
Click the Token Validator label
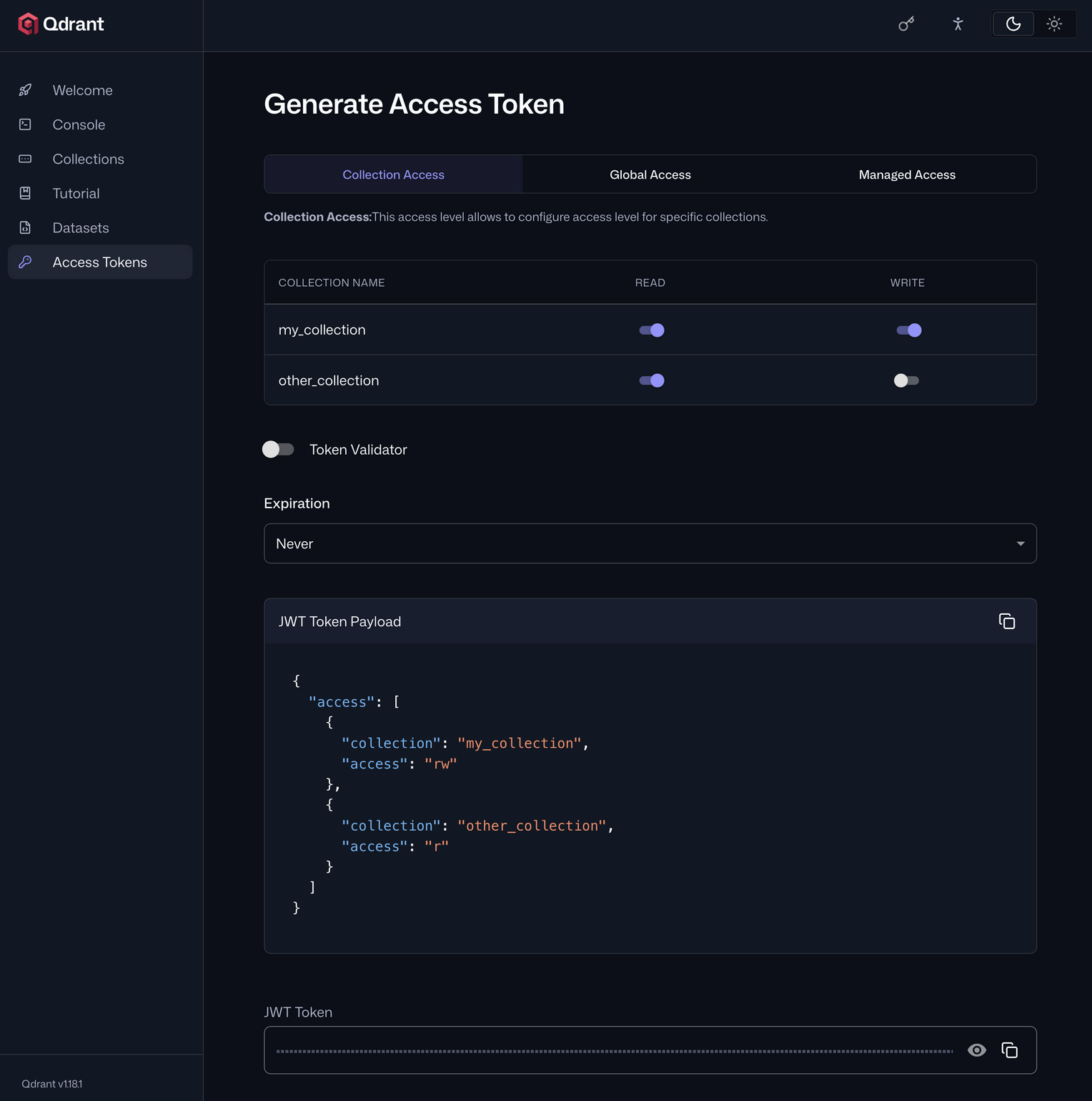358,450
